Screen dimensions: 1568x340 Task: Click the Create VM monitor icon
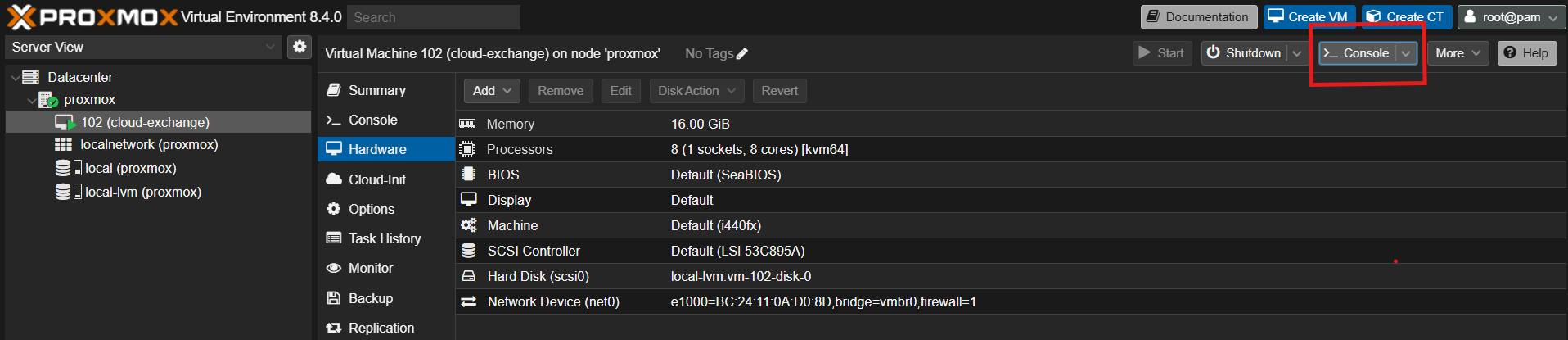(x=1276, y=16)
